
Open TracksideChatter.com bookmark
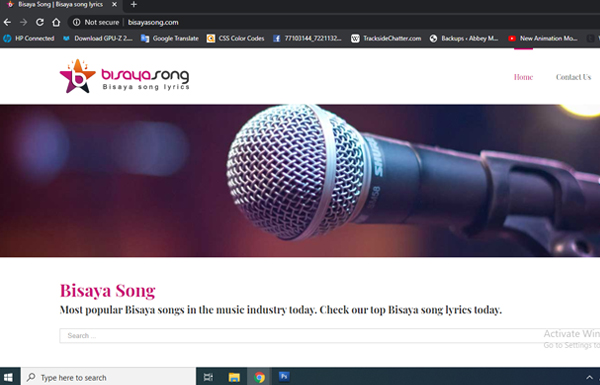tap(386, 38)
